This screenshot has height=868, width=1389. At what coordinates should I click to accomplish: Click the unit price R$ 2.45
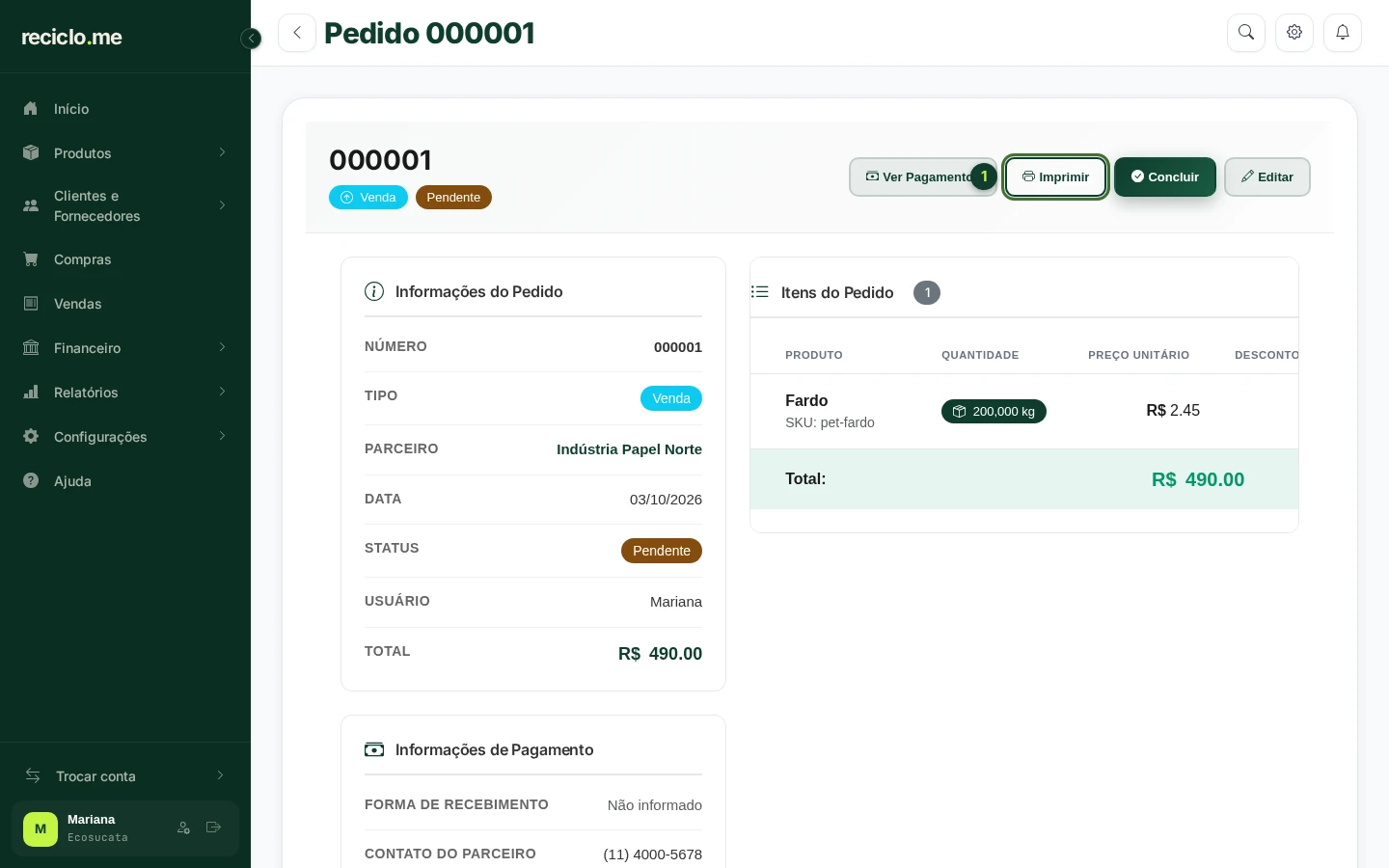[1173, 411]
